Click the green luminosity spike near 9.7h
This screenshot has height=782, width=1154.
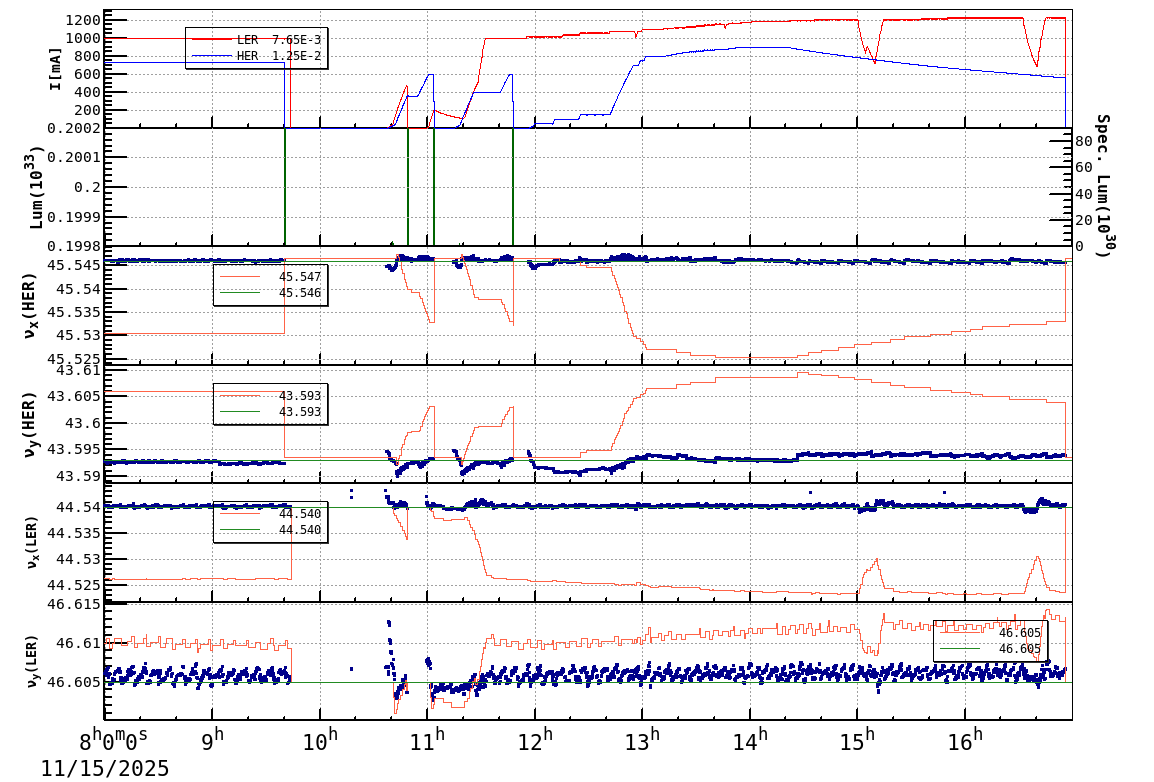(285, 185)
